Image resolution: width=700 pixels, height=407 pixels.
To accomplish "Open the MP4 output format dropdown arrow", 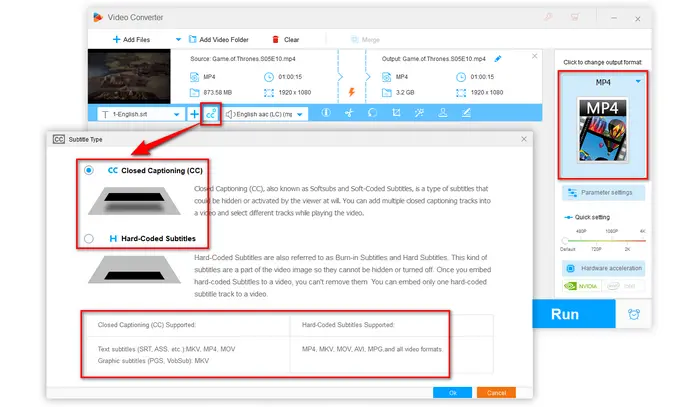I will 638,82.
